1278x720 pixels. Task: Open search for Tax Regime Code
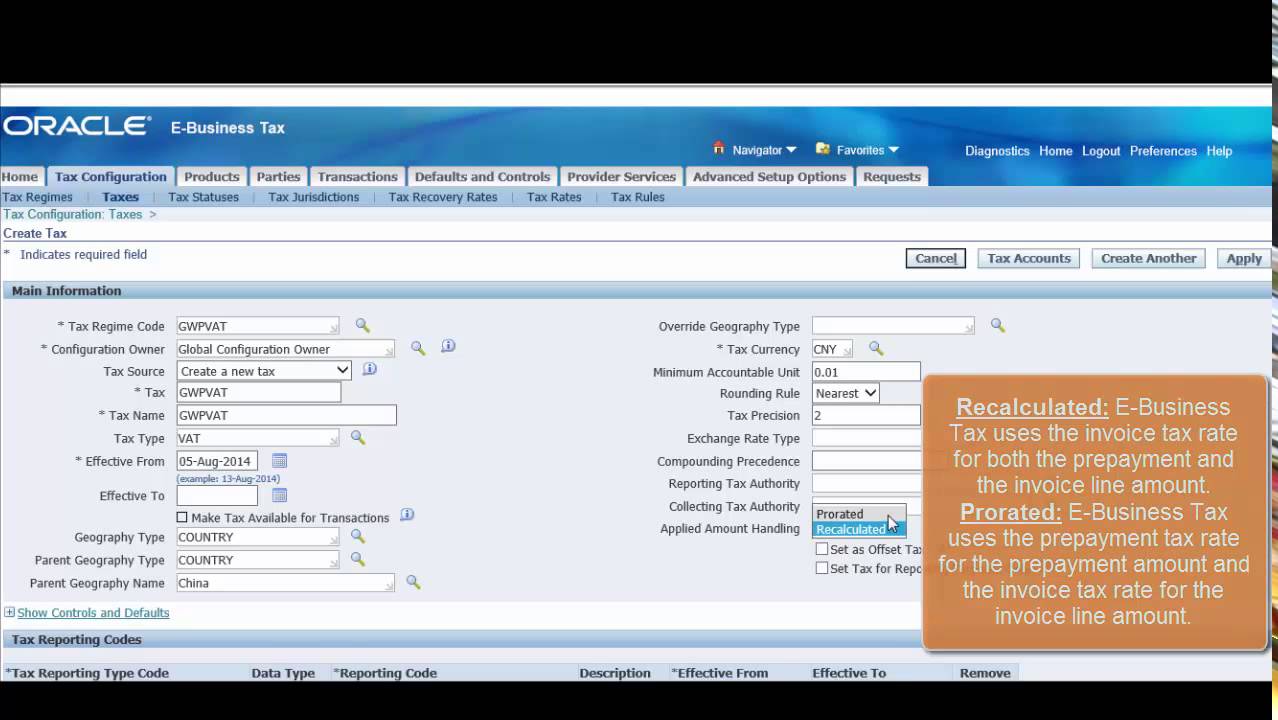point(362,325)
